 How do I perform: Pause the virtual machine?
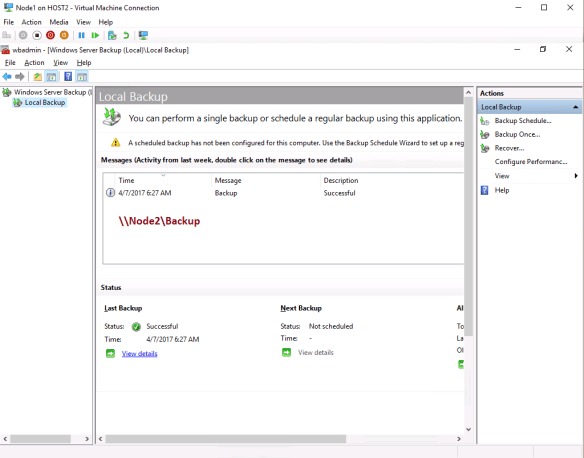[x=82, y=35]
